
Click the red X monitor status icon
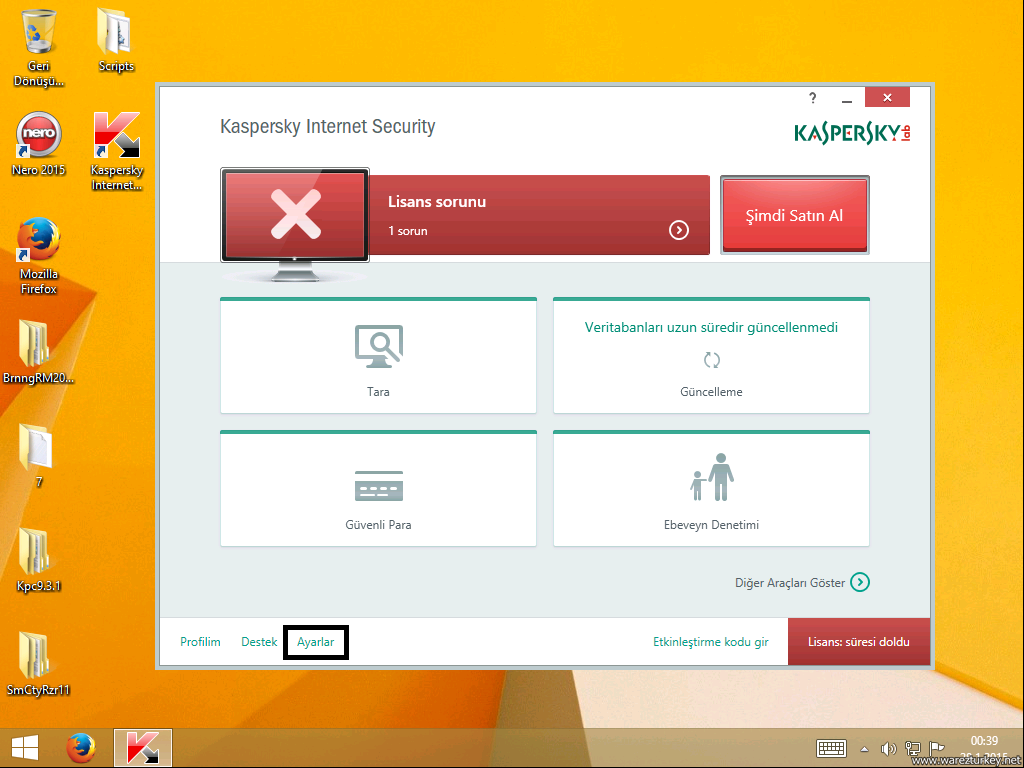[x=295, y=215]
